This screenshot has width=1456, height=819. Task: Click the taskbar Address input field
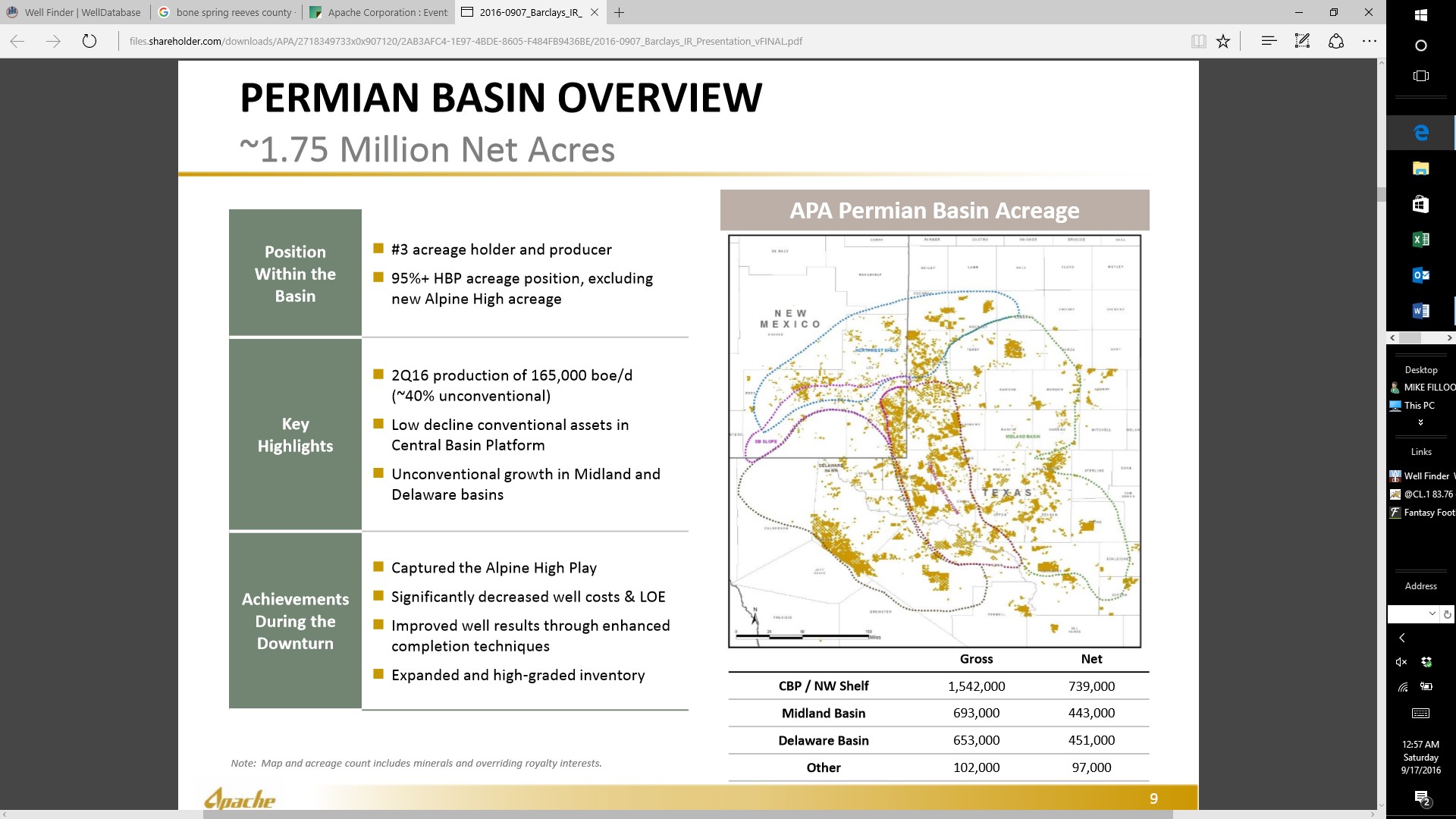point(1407,614)
